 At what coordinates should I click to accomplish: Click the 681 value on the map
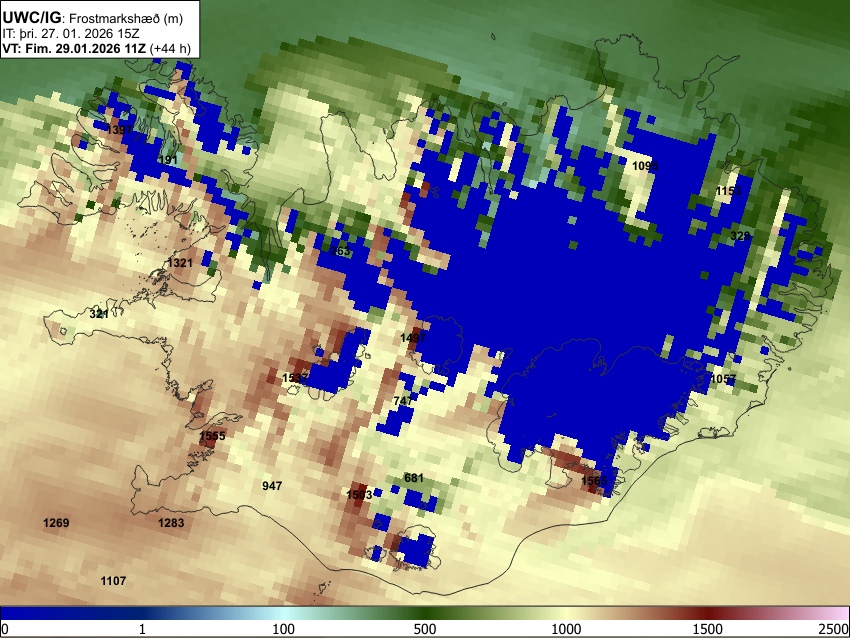click(x=414, y=478)
